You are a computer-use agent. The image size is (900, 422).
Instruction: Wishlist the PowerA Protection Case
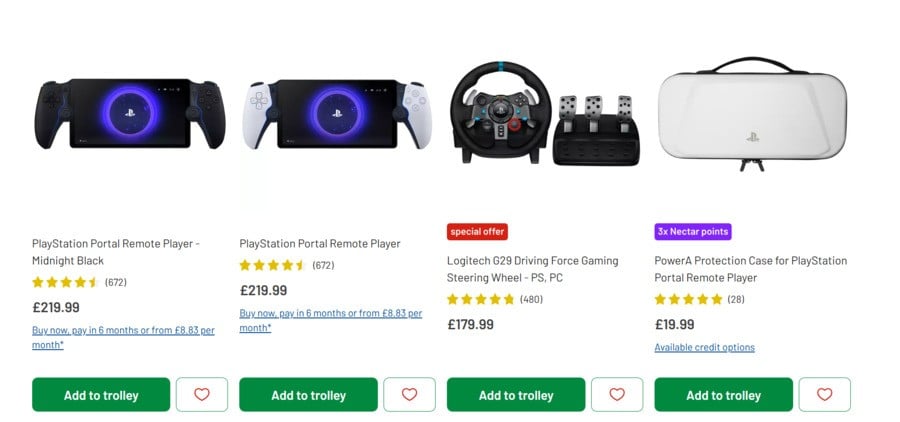pos(824,394)
